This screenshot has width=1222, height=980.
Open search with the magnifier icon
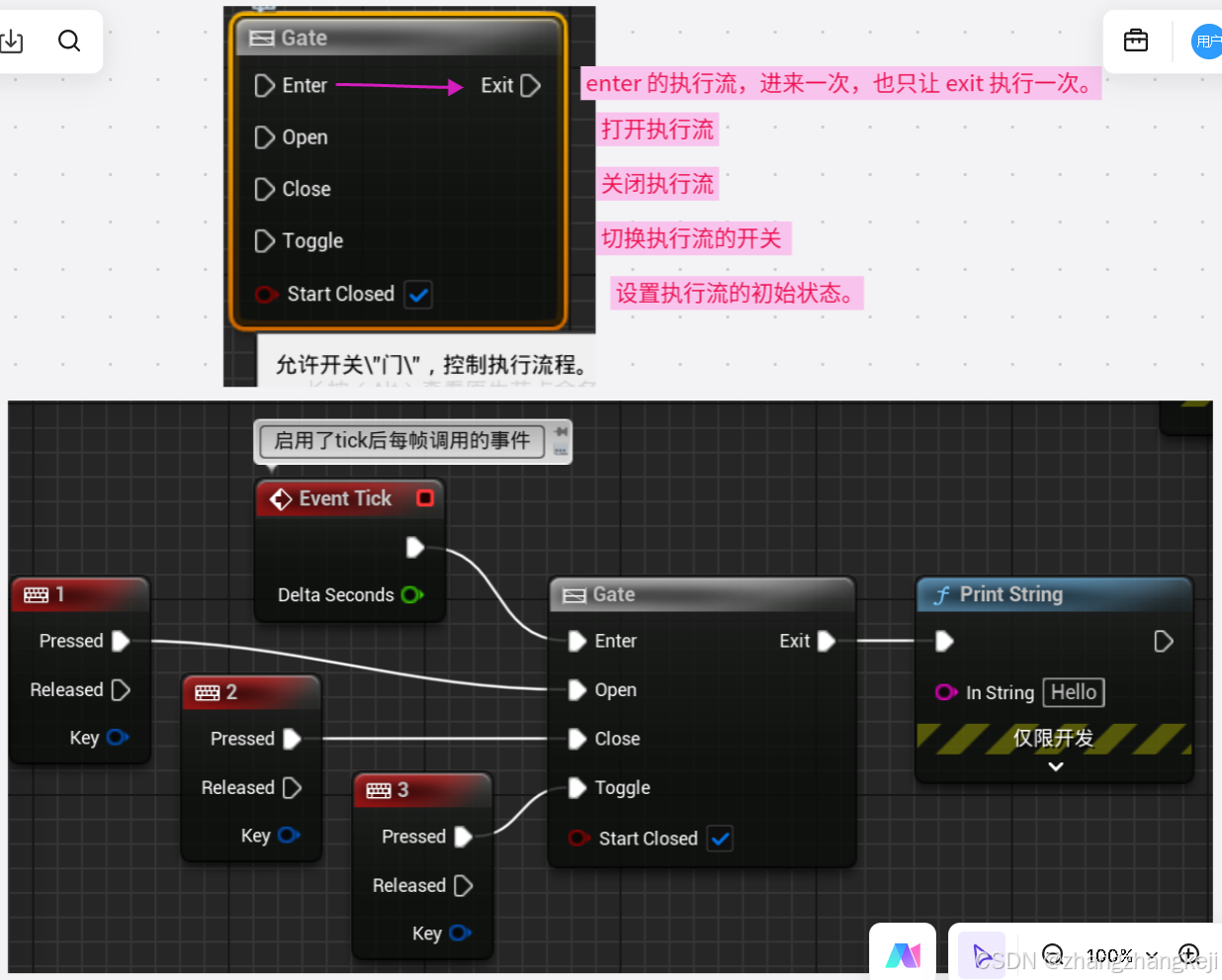69,41
